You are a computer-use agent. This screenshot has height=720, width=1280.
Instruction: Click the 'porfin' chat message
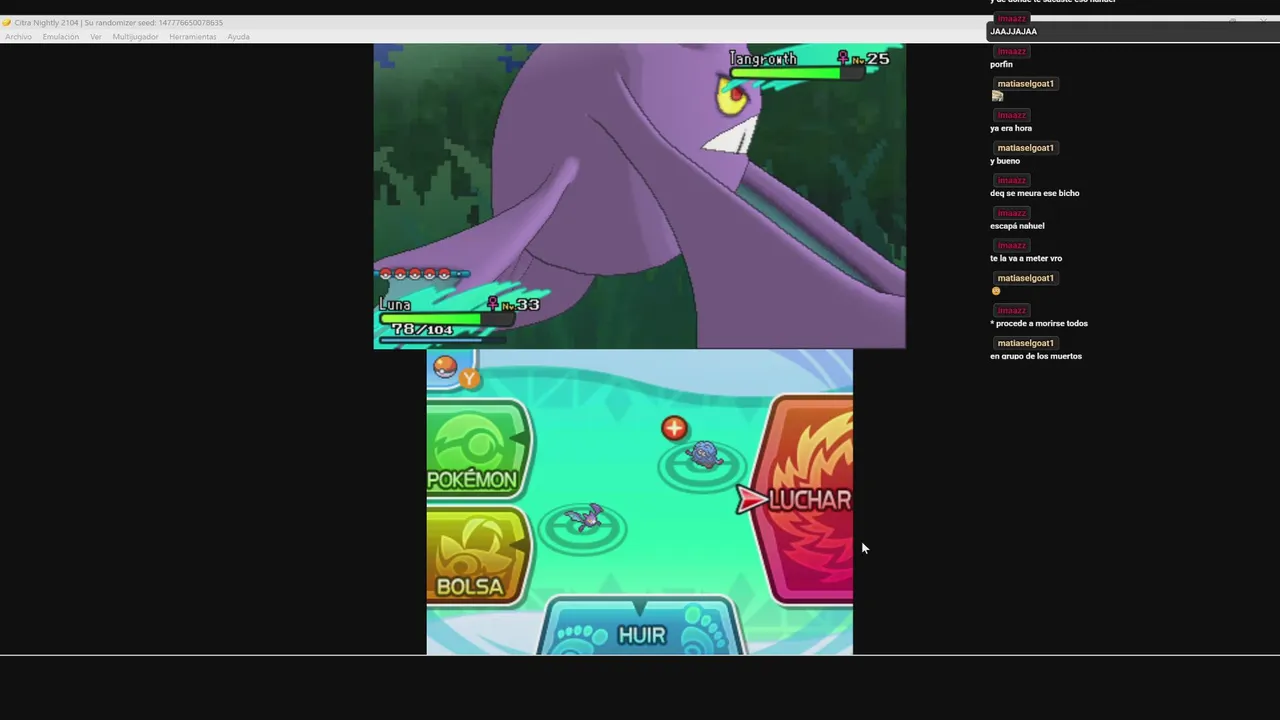[1001, 64]
